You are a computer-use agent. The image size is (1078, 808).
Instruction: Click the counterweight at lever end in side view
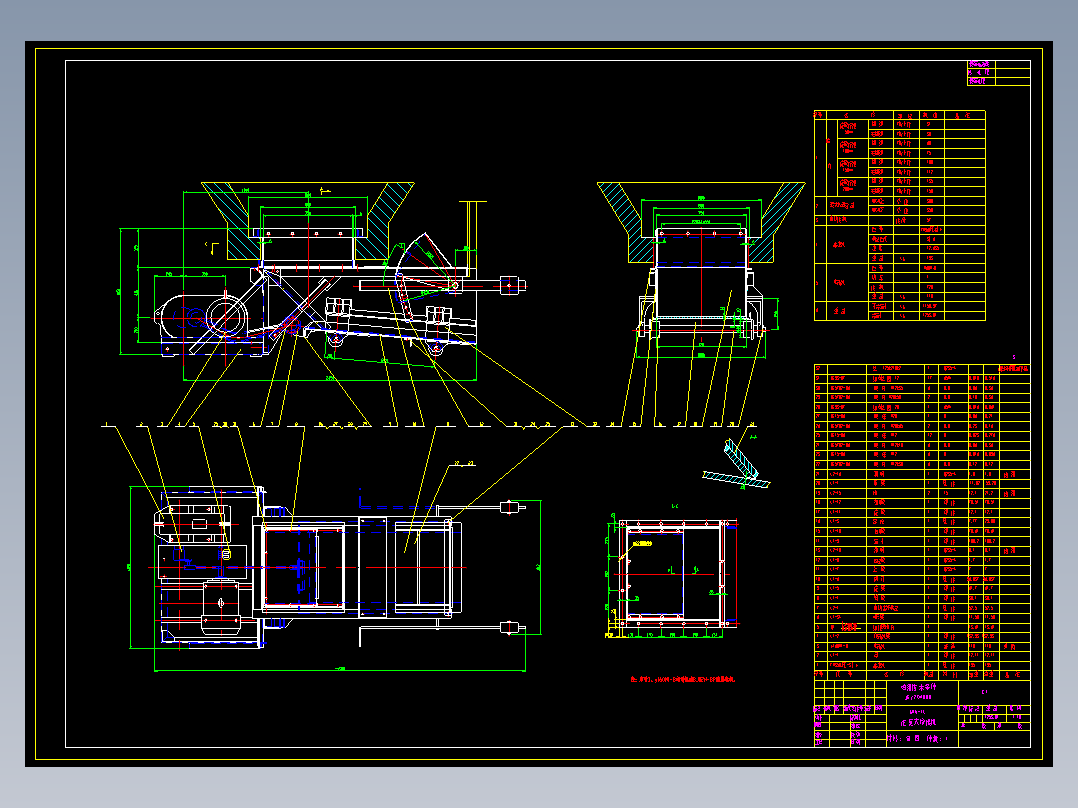pos(511,285)
